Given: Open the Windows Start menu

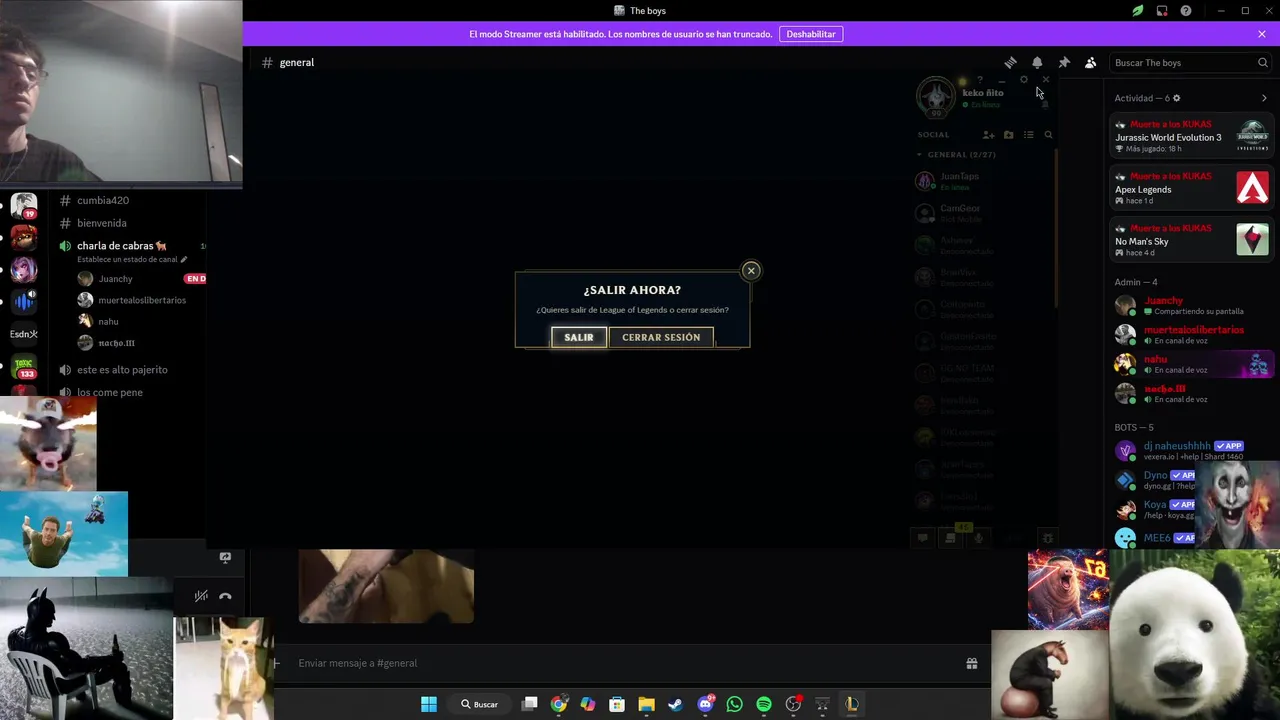Looking at the screenshot, I should pyautogui.click(x=429, y=704).
